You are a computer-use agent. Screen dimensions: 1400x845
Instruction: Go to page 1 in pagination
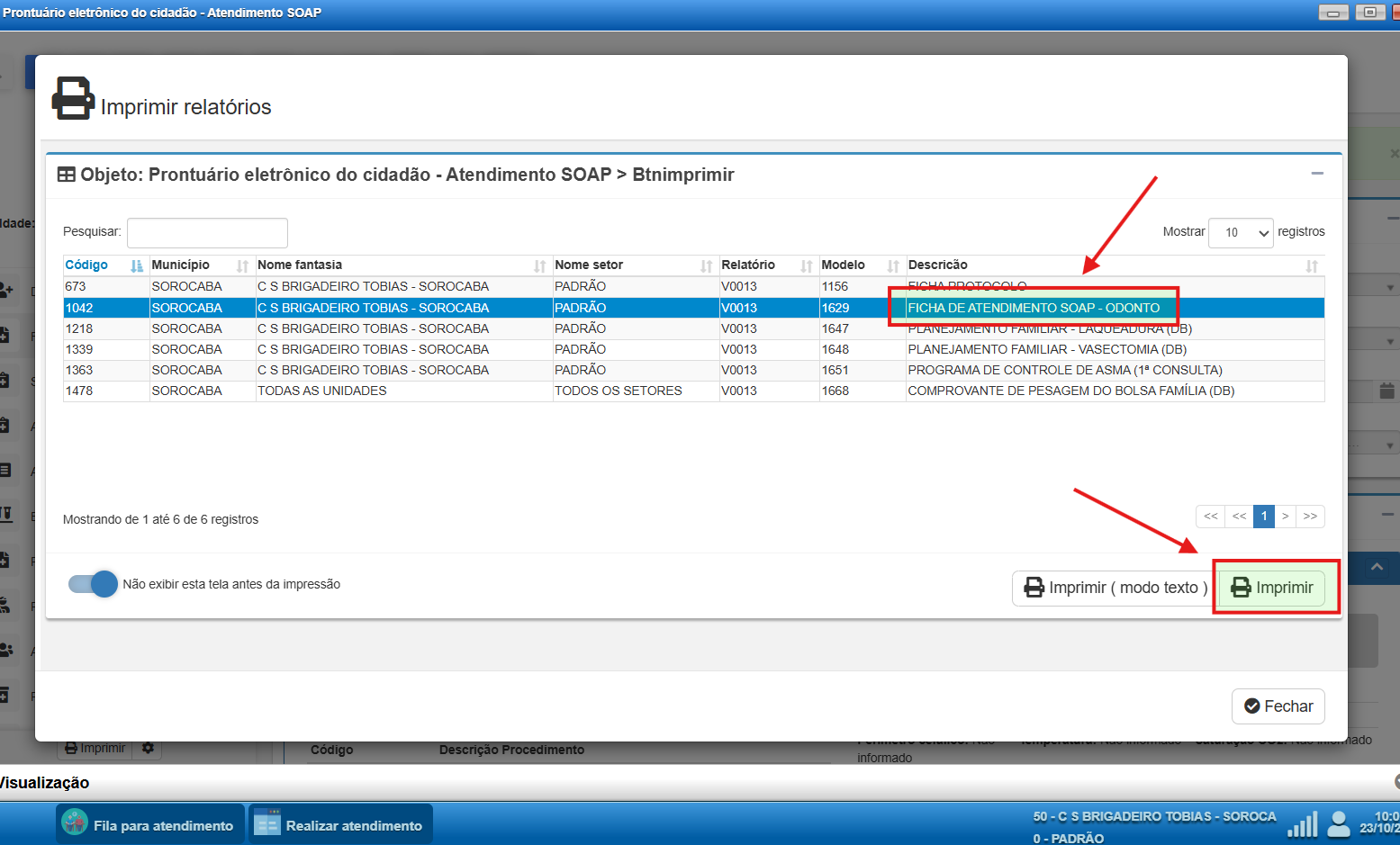[x=1263, y=517]
